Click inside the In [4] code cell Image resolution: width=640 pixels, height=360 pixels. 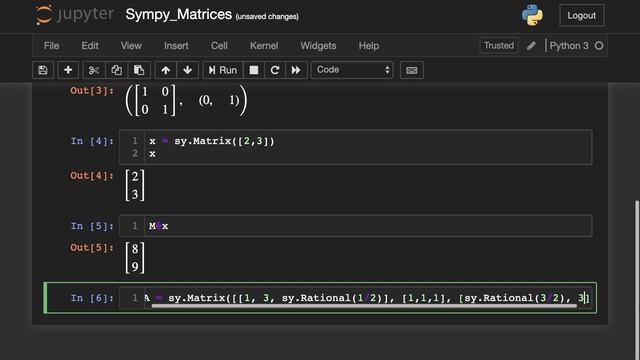pos(355,147)
